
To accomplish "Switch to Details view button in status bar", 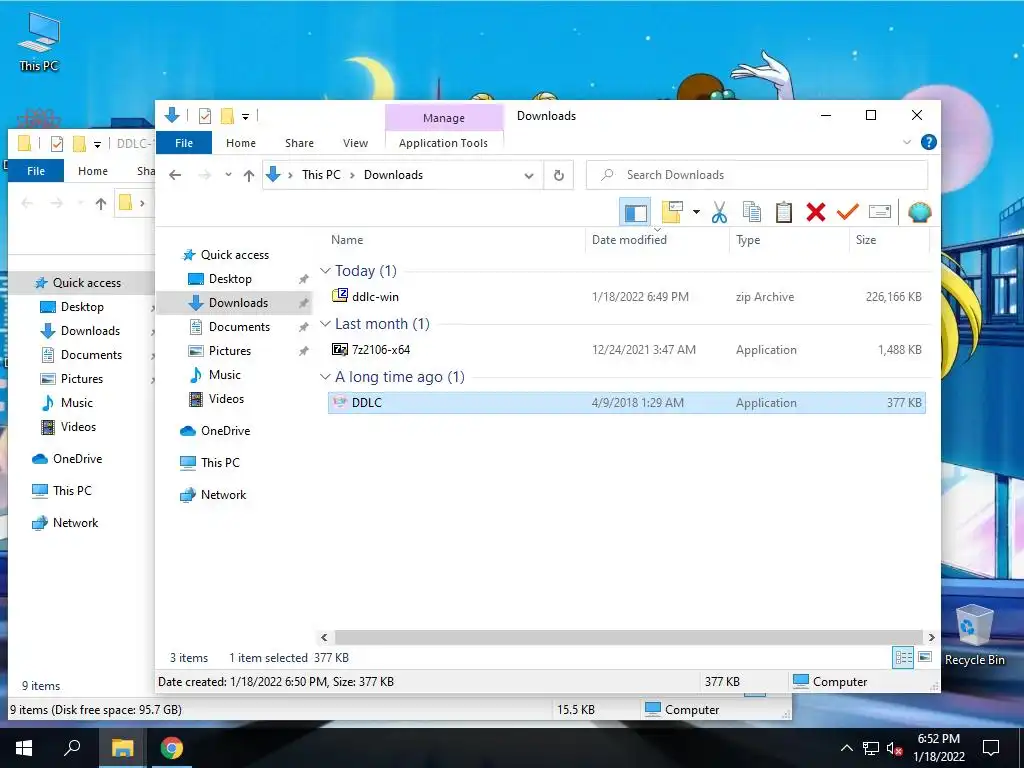I will 903,658.
